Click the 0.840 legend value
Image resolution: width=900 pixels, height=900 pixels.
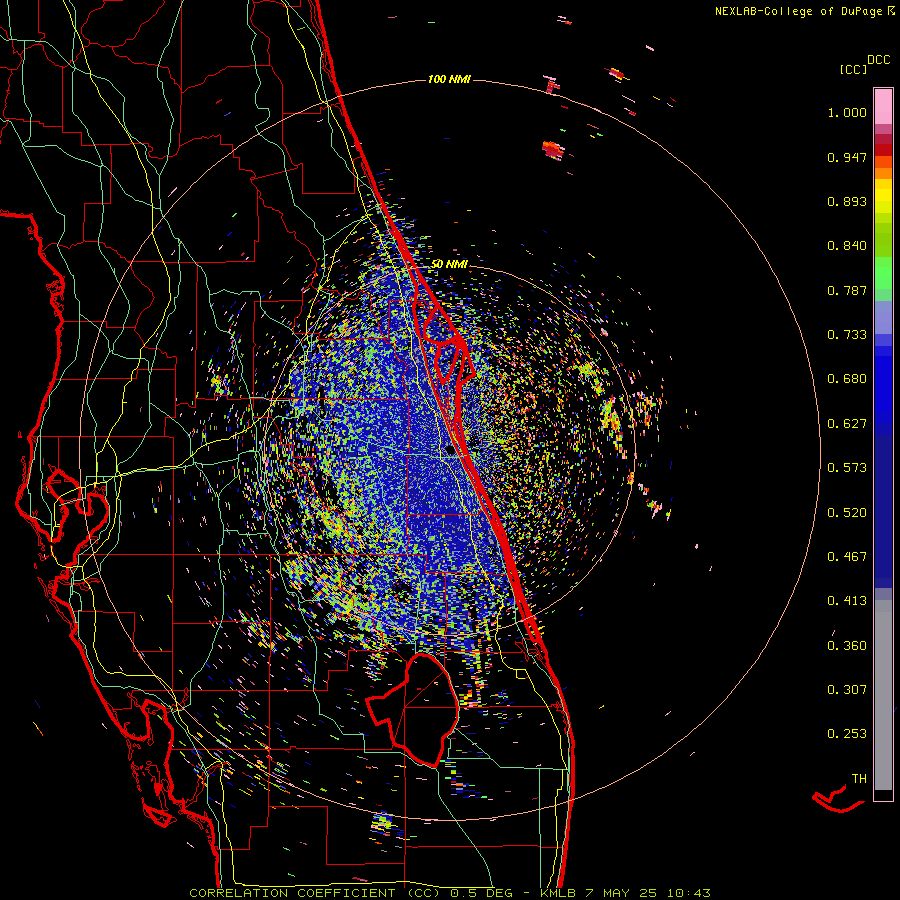pyautogui.click(x=847, y=246)
